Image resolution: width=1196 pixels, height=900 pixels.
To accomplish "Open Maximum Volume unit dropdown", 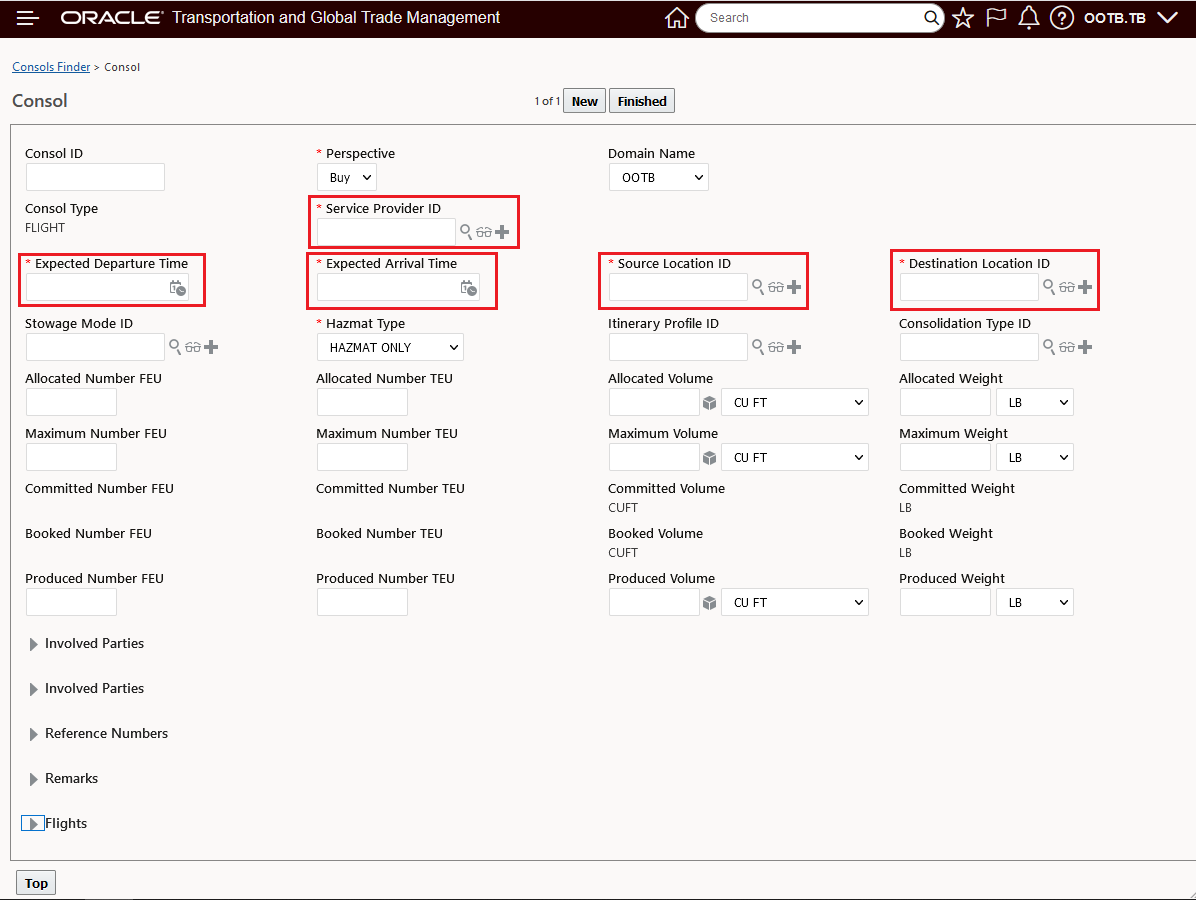I will 795,458.
